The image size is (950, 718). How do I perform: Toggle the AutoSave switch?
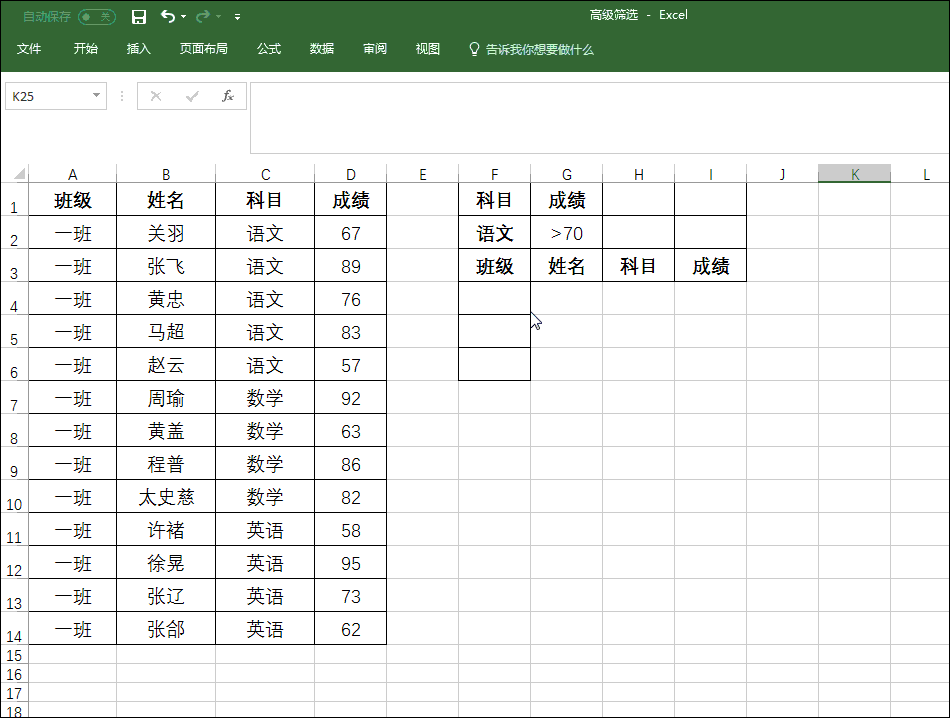pos(97,16)
